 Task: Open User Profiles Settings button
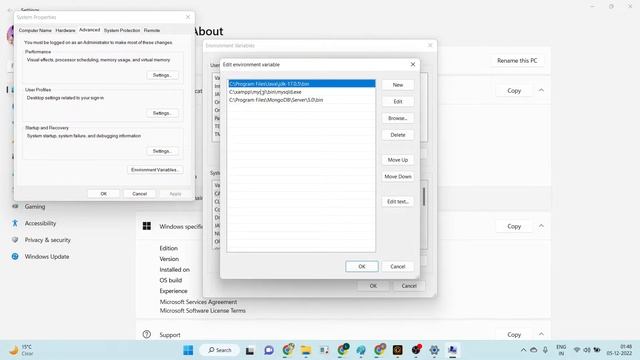[x=162, y=113]
